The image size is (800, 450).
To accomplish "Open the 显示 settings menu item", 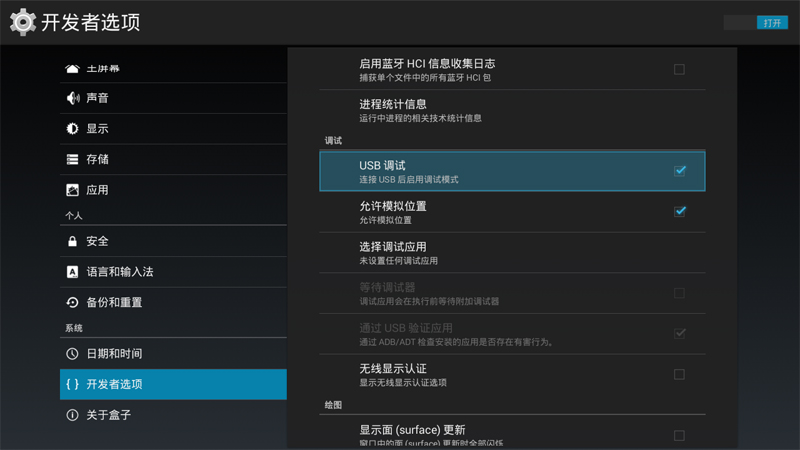I will pos(173,129).
